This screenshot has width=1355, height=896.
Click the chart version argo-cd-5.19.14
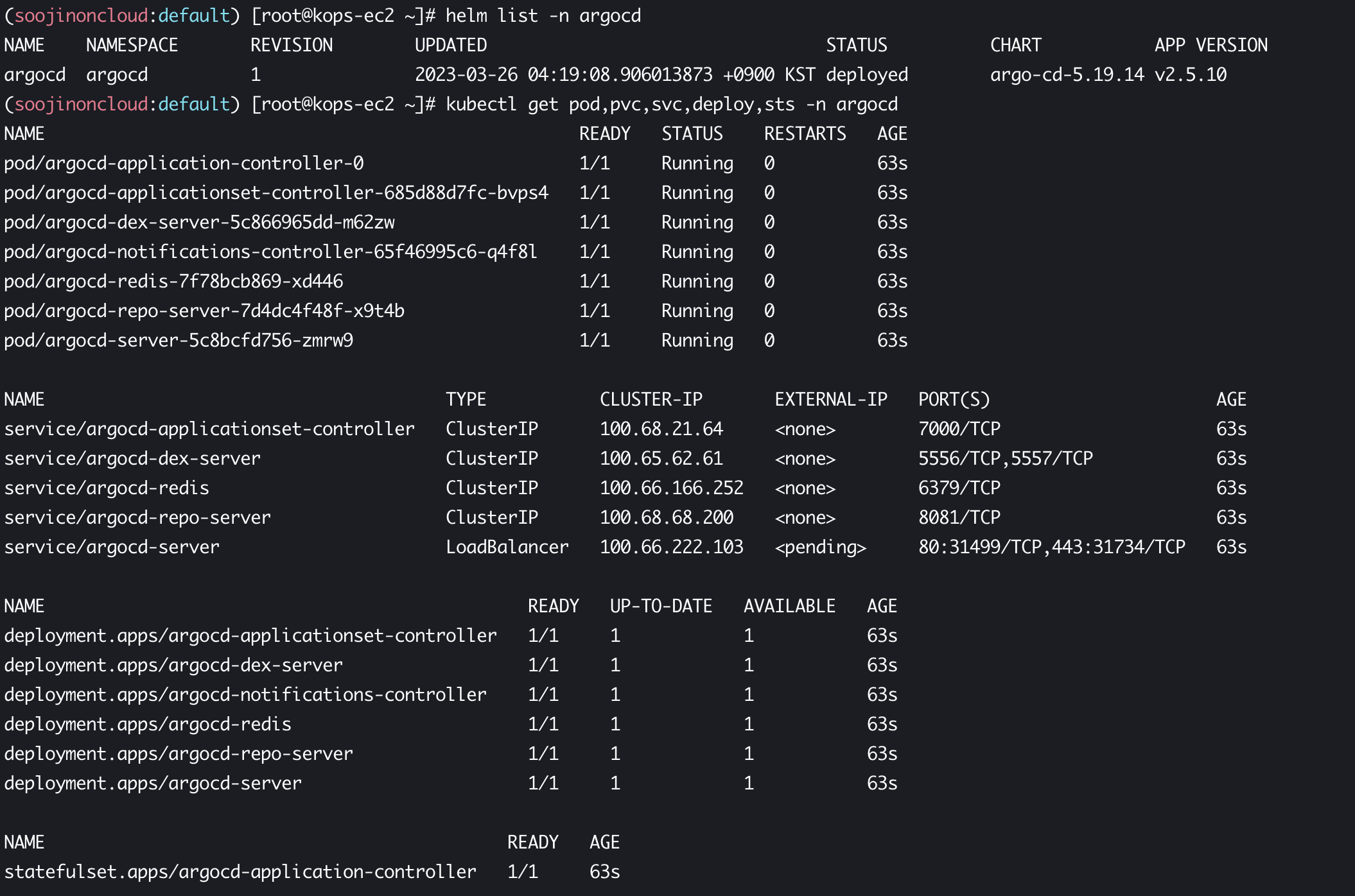[x=1067, y=74]
